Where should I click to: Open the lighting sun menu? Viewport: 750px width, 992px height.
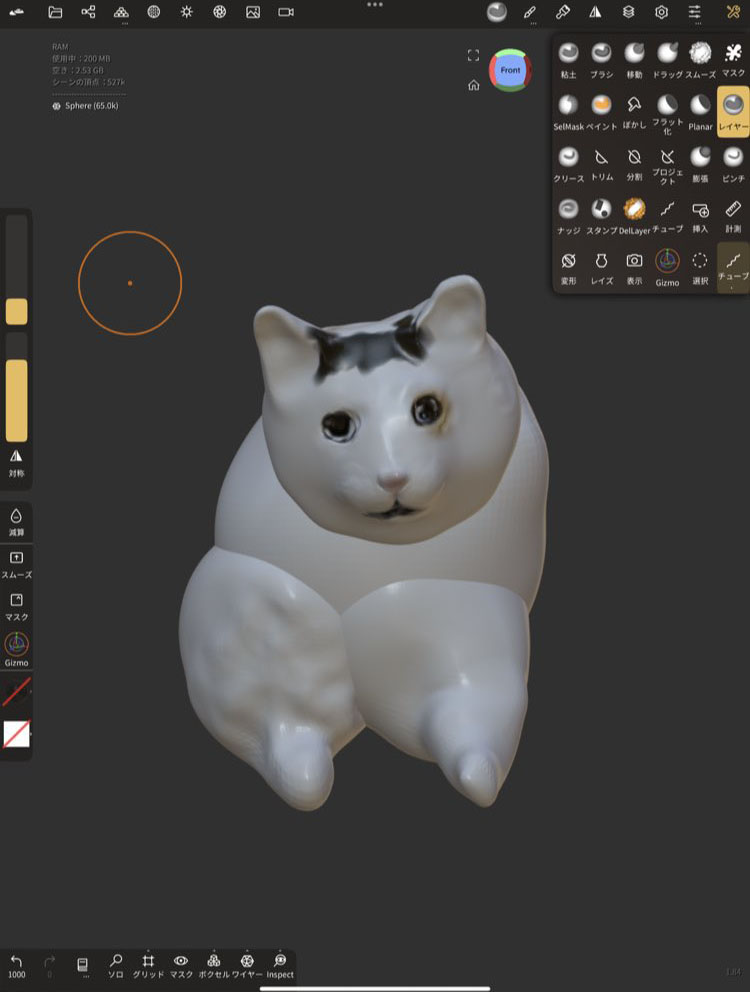(187, 12)
